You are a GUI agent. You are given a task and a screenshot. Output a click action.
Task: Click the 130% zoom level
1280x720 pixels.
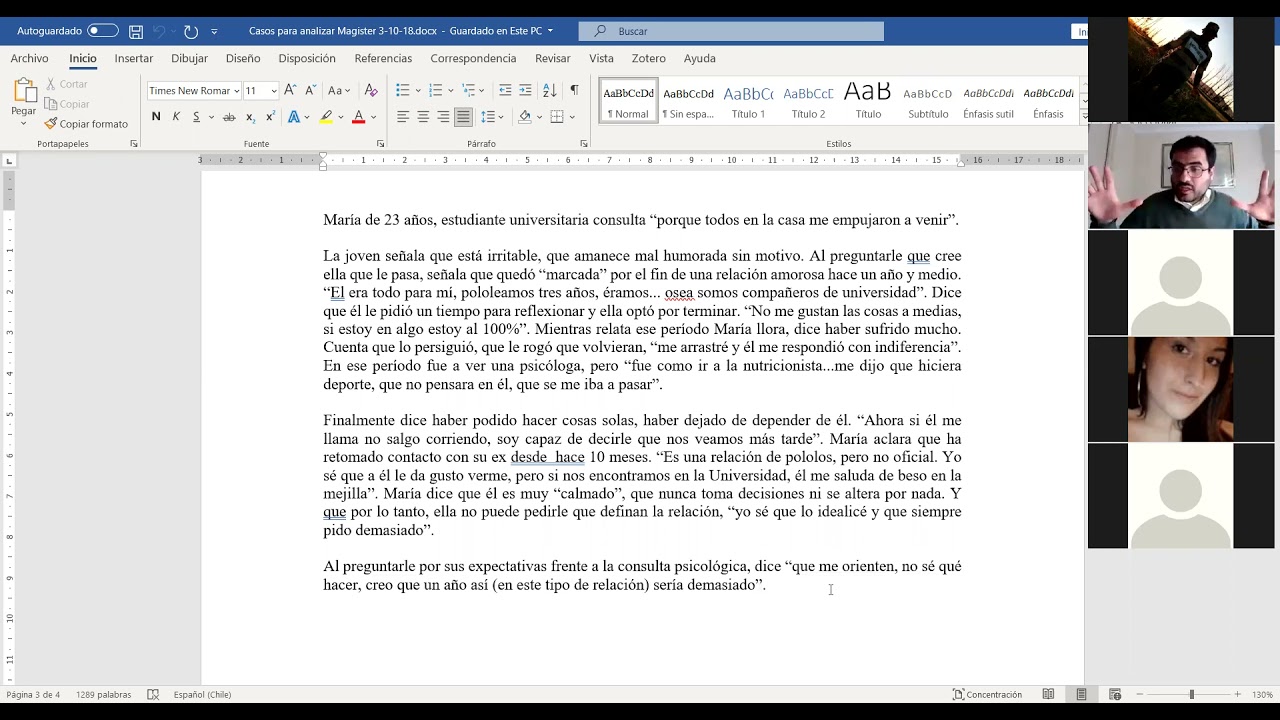[1262, 694]
